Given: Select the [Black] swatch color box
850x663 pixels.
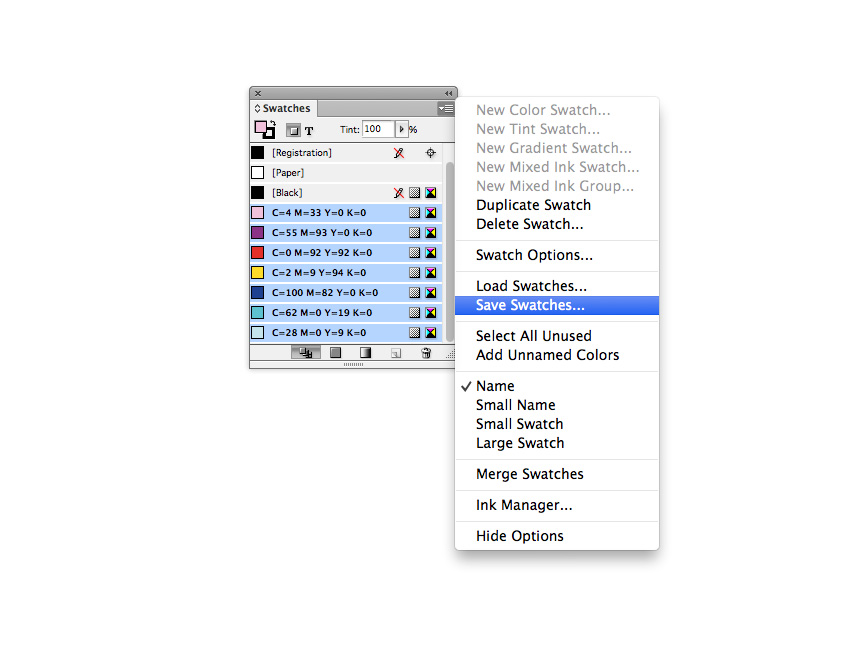Looking at the screenshot, I should click(258, 192).
